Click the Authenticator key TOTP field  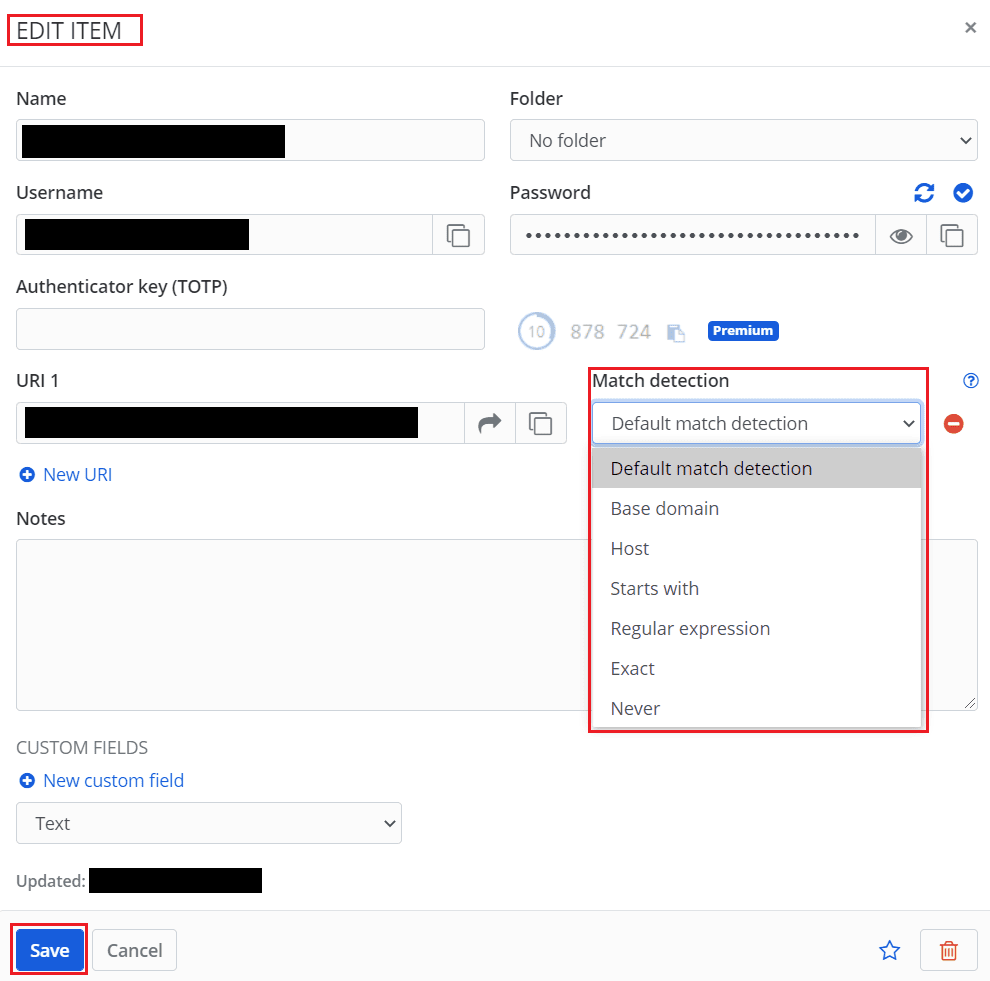pos(250,329)
